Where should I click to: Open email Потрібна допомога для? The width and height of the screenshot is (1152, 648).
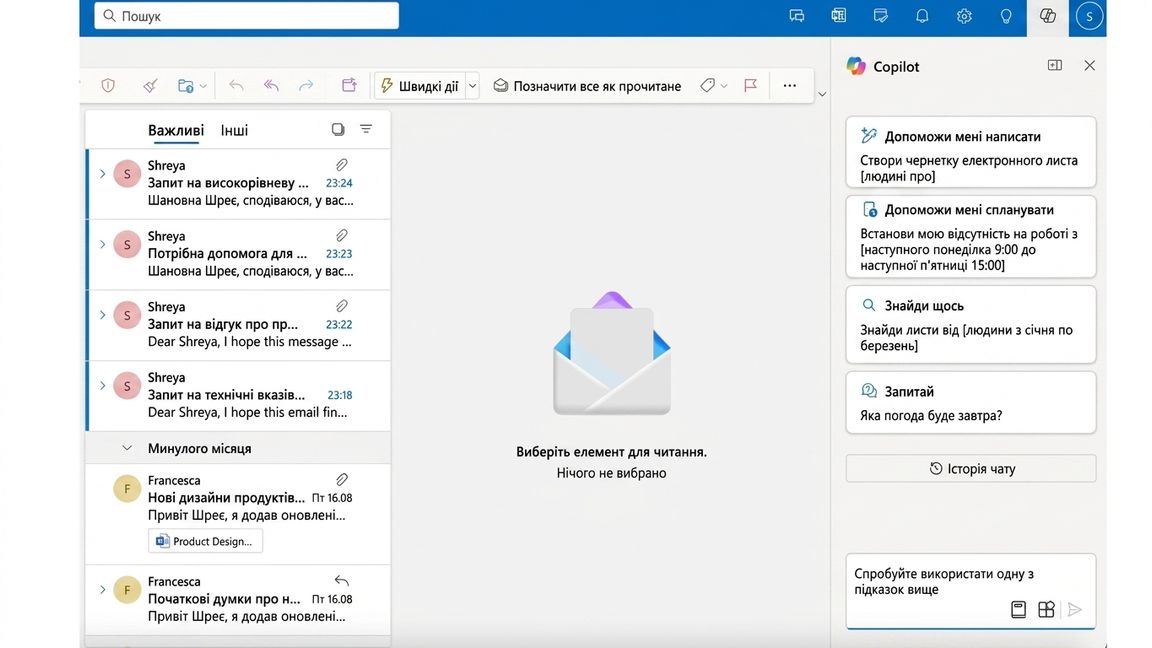239,254
